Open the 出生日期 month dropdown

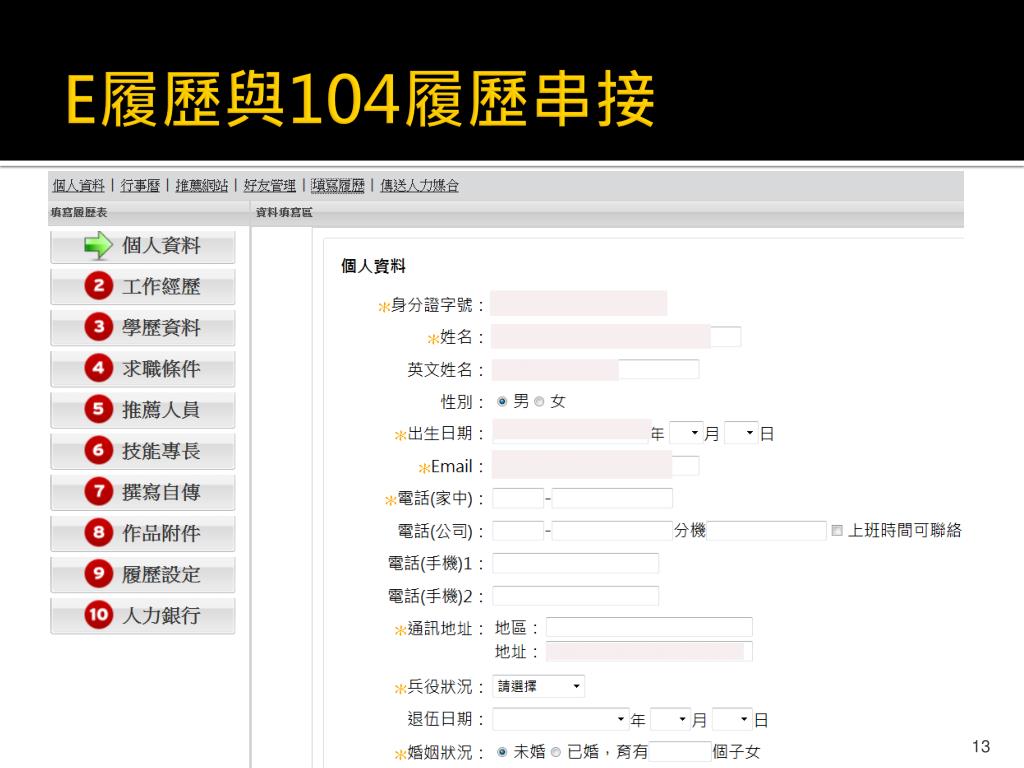coord(686,433)
